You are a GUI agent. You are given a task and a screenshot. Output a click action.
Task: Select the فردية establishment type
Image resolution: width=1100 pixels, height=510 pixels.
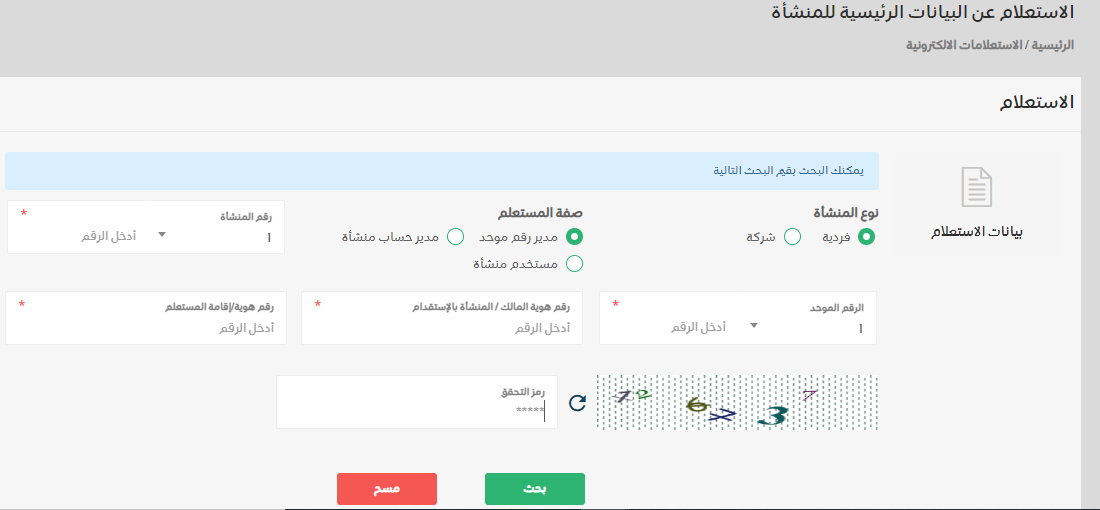(866, 237)
